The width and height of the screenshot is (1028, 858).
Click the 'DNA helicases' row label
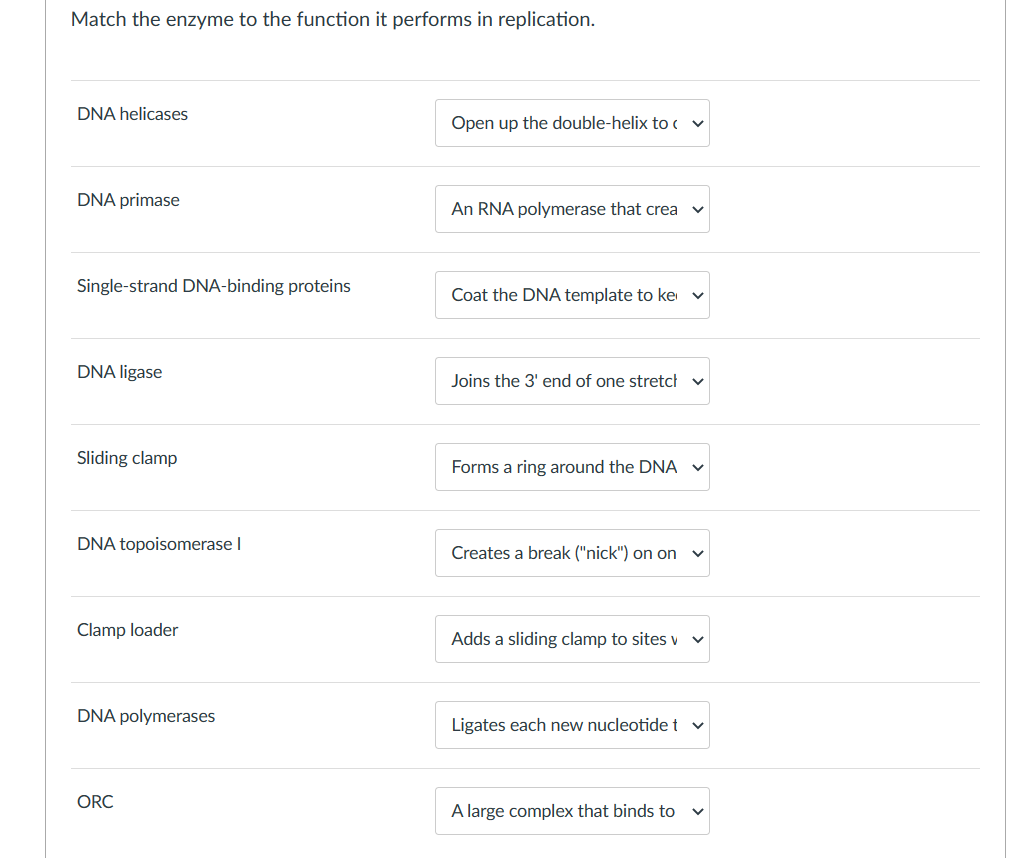coord(132,114)
